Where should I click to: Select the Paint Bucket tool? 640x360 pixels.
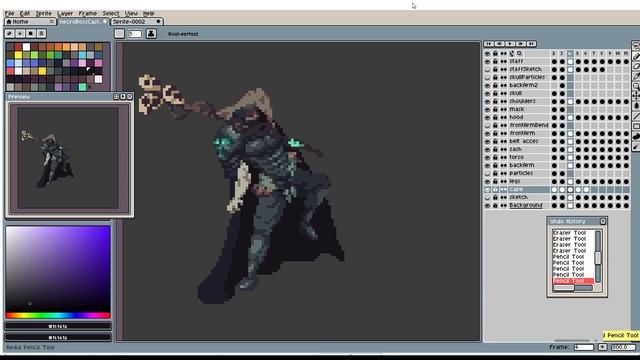point(636,106)
